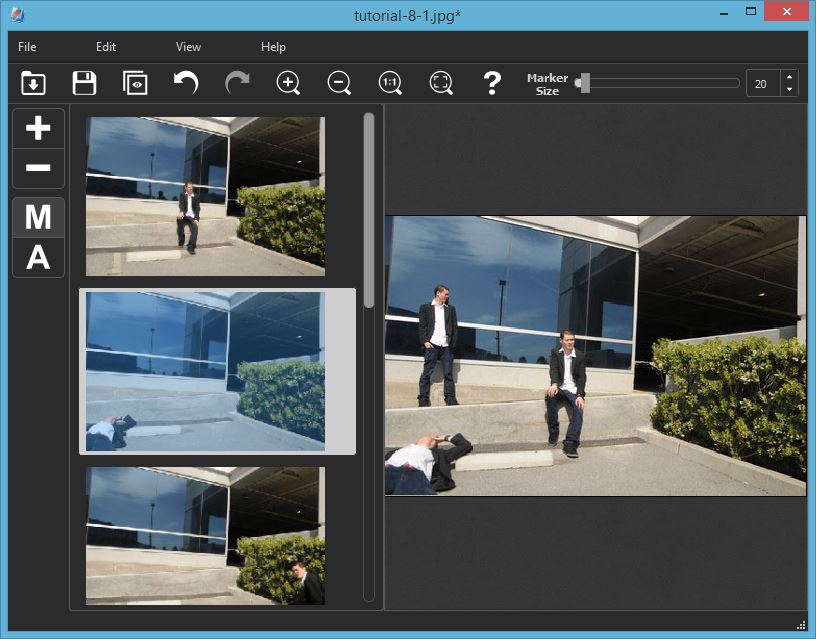Zoom in on the group photo

[x=288, y=83]
